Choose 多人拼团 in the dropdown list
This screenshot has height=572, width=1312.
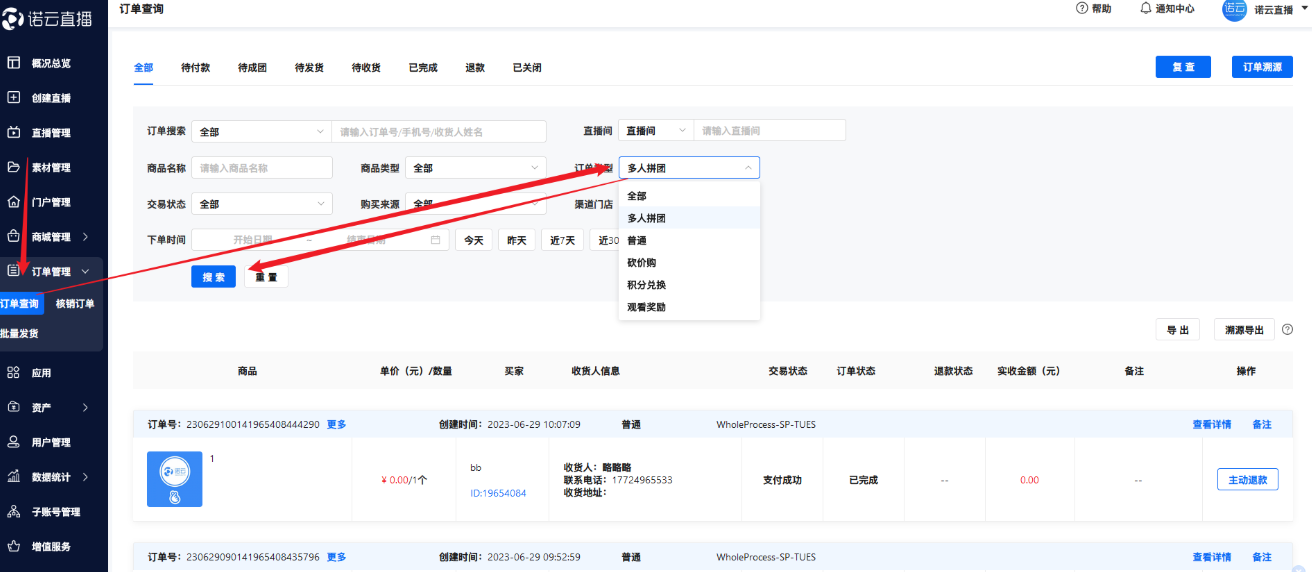[x=689, y=218]
